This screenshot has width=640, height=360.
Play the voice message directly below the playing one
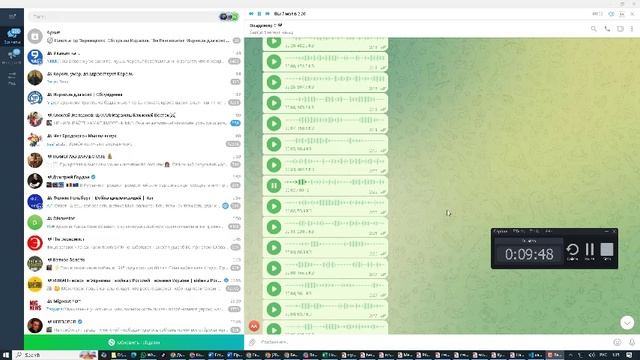pos(274,207)
